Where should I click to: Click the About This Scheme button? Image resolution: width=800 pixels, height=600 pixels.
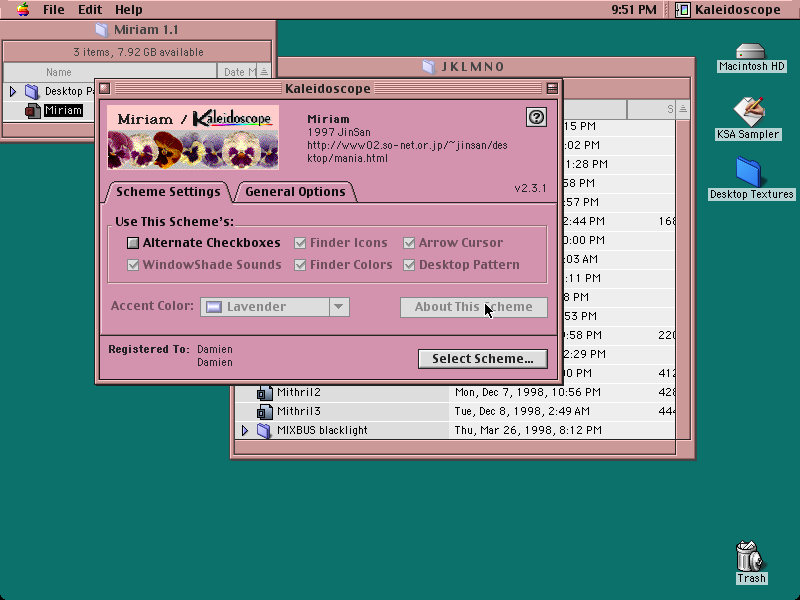tap(473, 307)
